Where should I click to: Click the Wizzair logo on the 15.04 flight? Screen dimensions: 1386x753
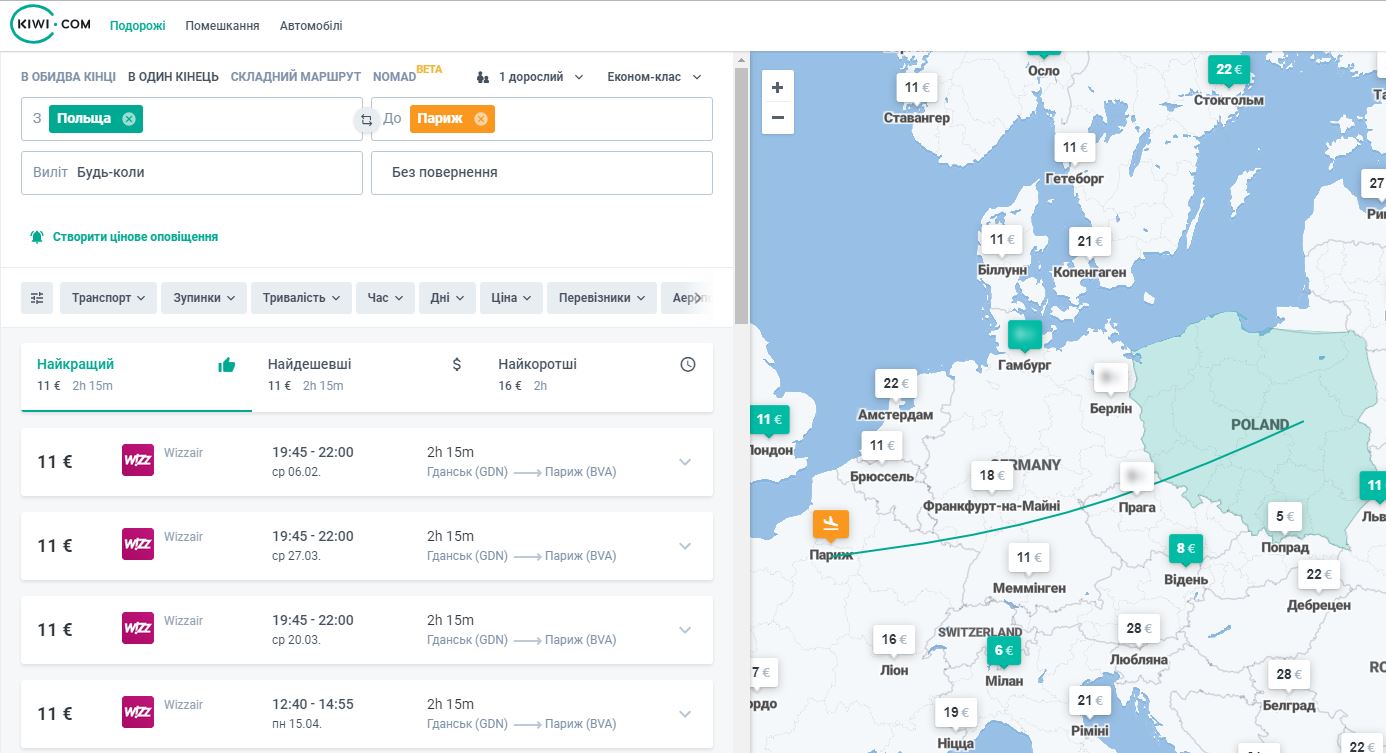click(x=138, y=712)
